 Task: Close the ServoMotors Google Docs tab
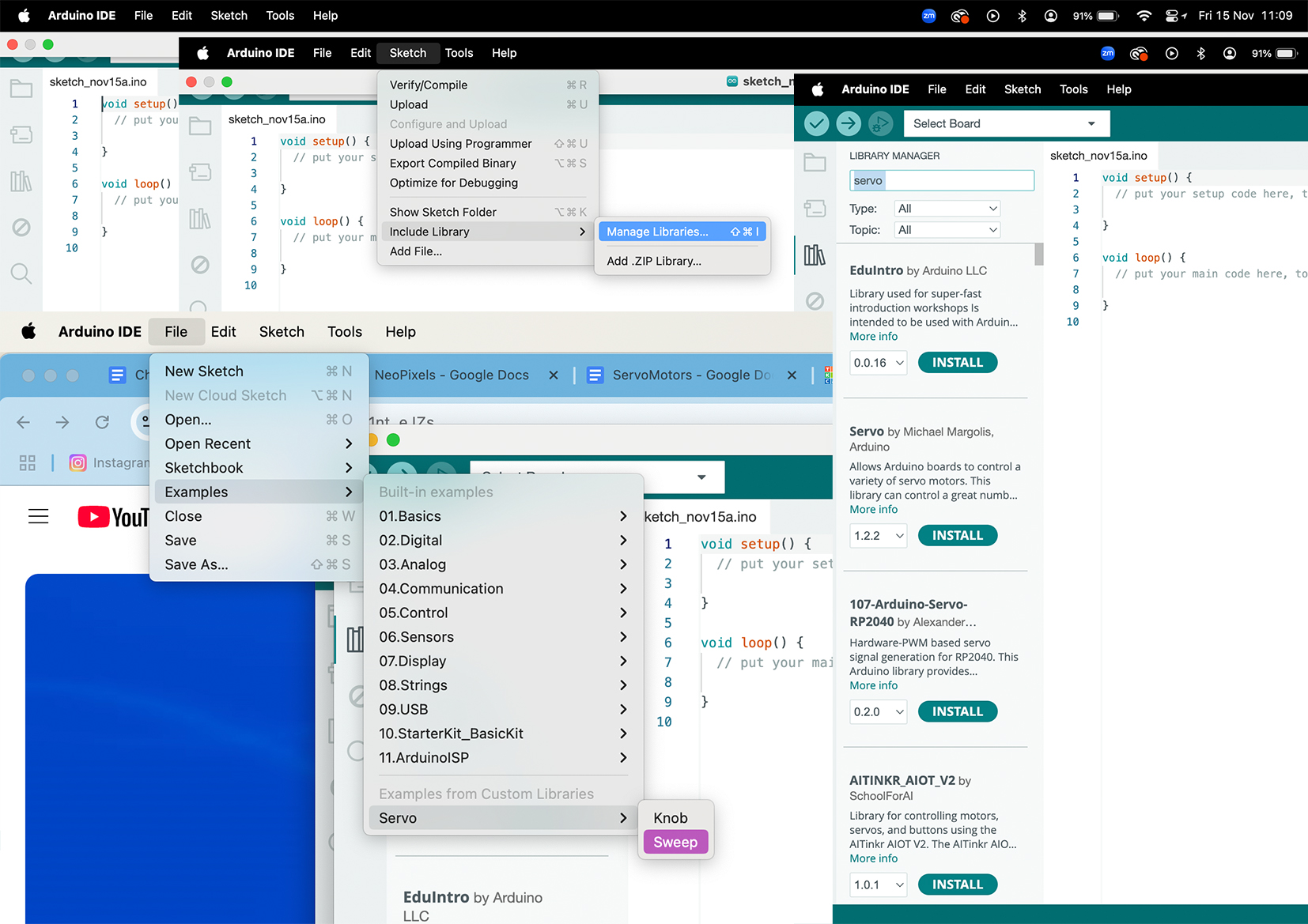[792, 375]
